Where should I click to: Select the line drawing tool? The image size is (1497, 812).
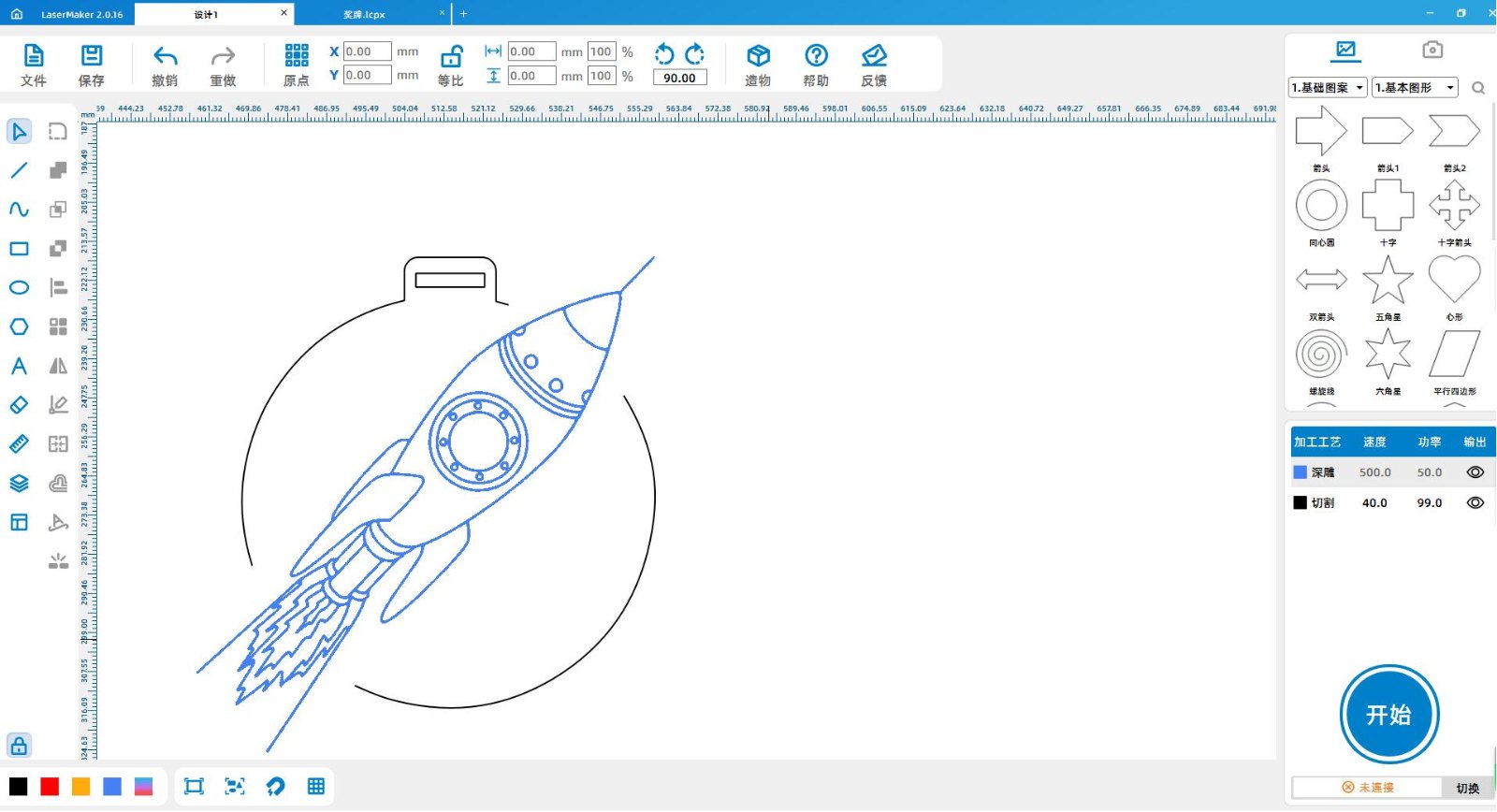point(19,170)
